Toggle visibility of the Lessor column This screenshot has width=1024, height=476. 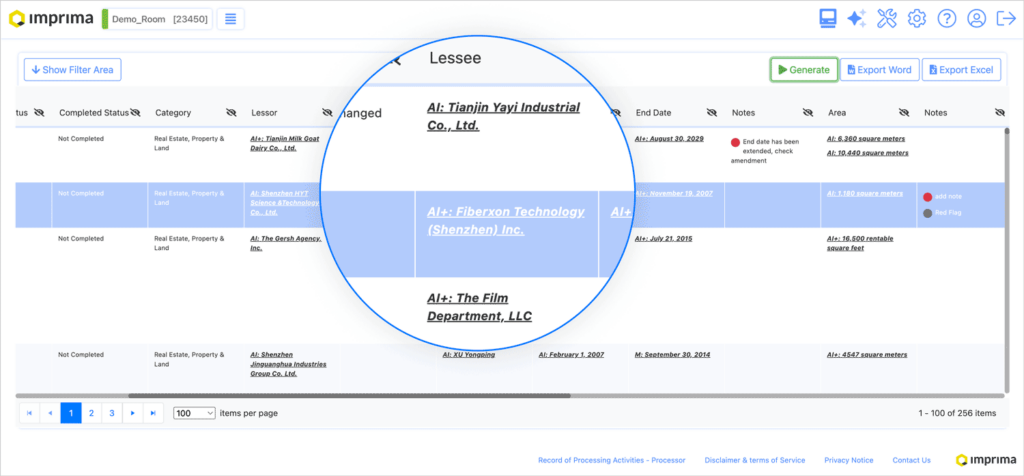click(327, 113)
